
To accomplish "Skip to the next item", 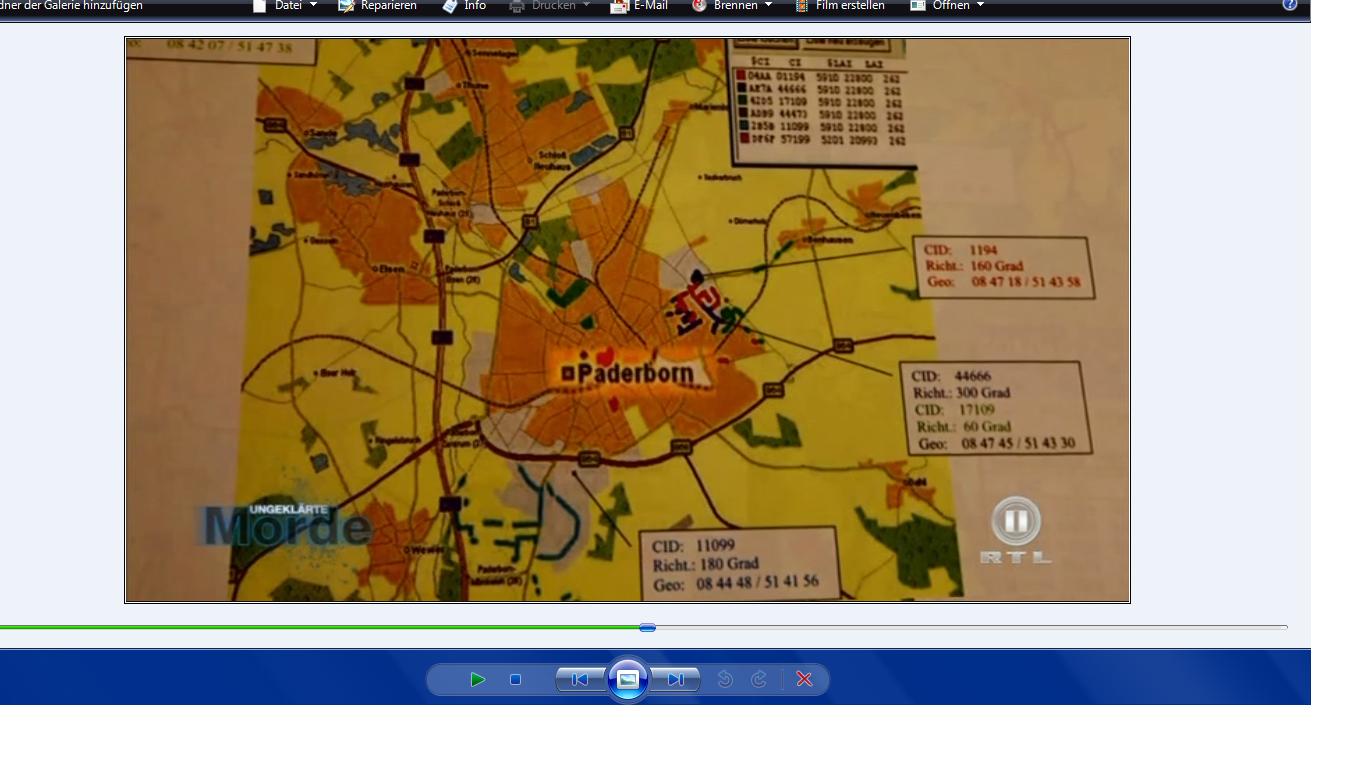I will [676, 680].
